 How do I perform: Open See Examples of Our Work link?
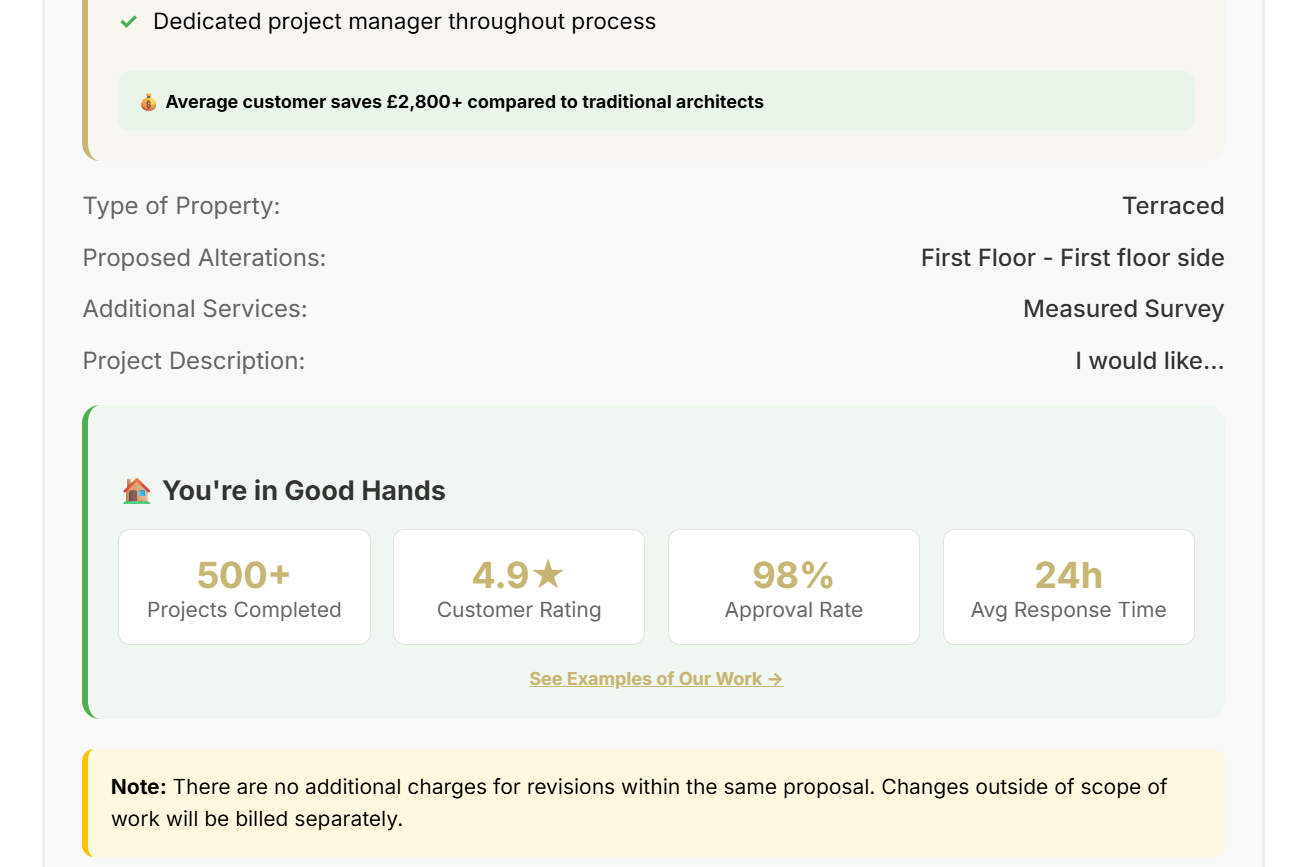656,679
